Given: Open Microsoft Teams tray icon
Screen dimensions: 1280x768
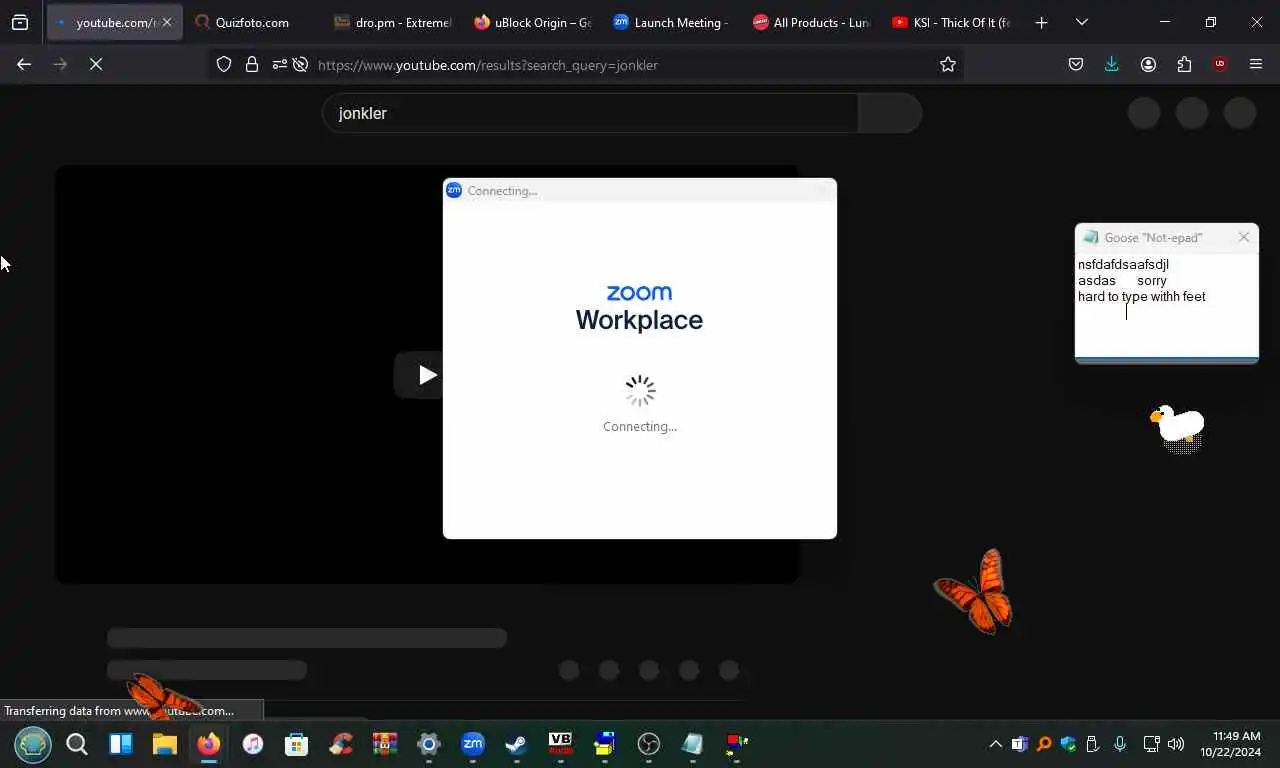Looking at the screenshot, I should tap(1020, 744).
